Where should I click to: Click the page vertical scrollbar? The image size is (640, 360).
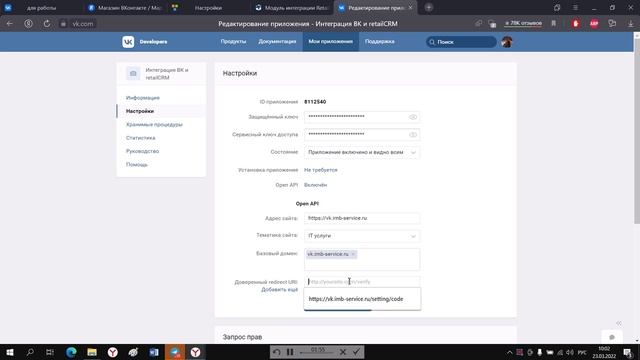pyautogui.click(x=637, y=131)
